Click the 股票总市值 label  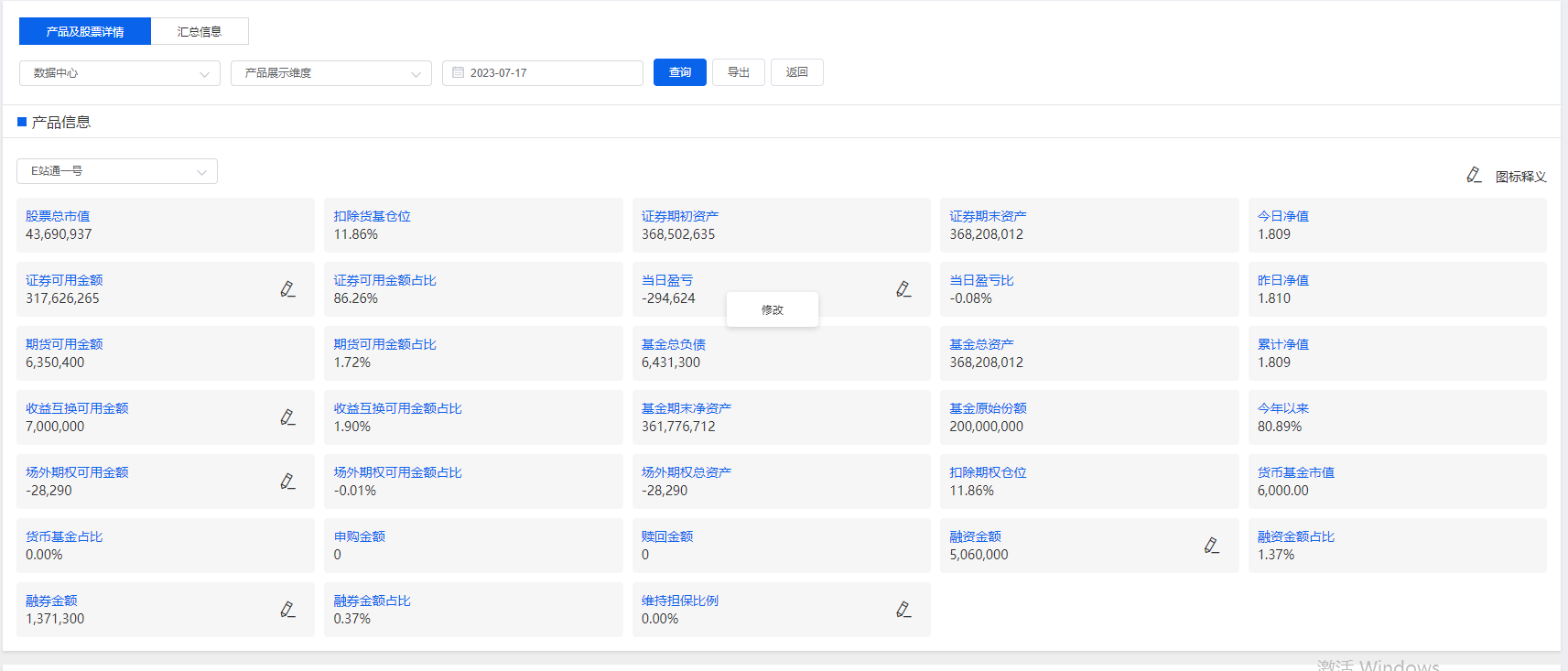coord(58,216)
